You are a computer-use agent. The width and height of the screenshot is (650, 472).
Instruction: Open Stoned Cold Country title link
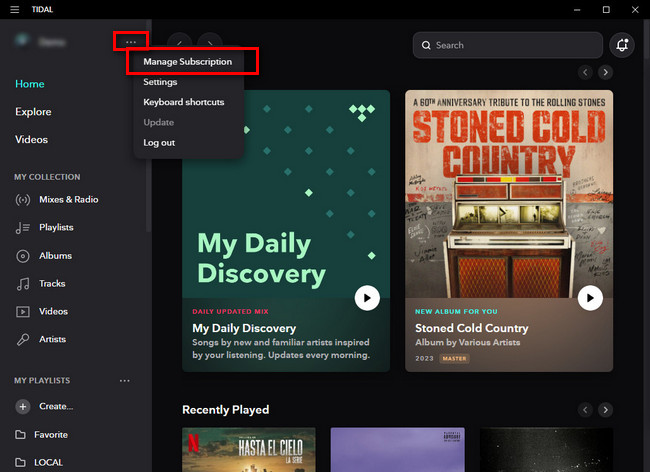tap(472, 328)
